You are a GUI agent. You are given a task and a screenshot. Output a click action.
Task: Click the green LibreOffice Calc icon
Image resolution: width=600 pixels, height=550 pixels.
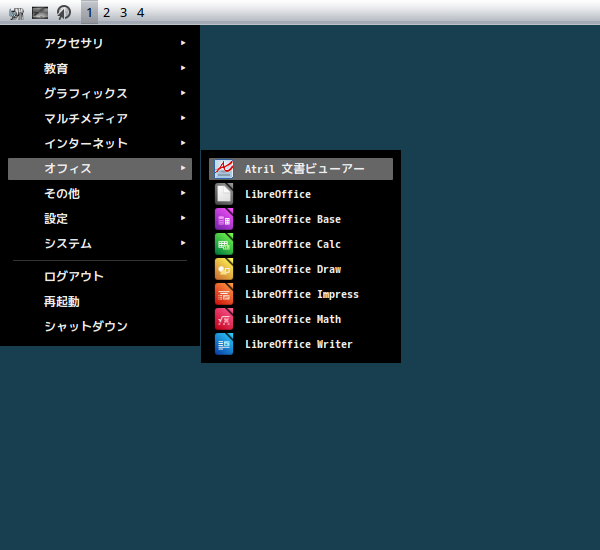click(224, 244)
